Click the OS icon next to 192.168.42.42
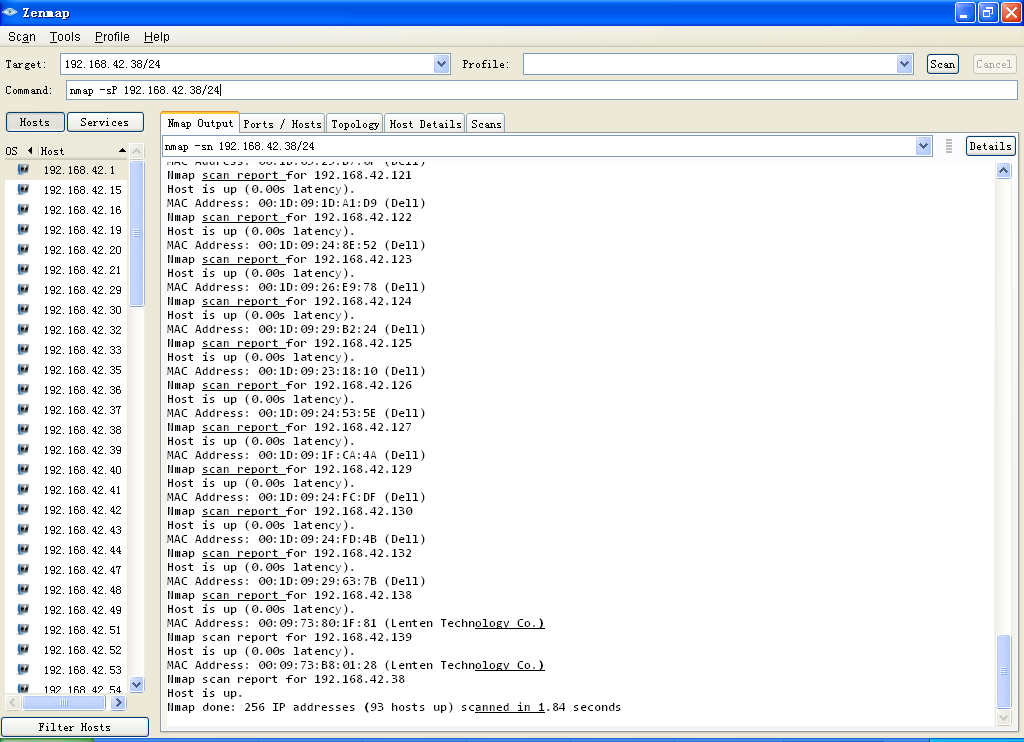The height and width of the screenshot is (742, 1024). click(23, 509)
